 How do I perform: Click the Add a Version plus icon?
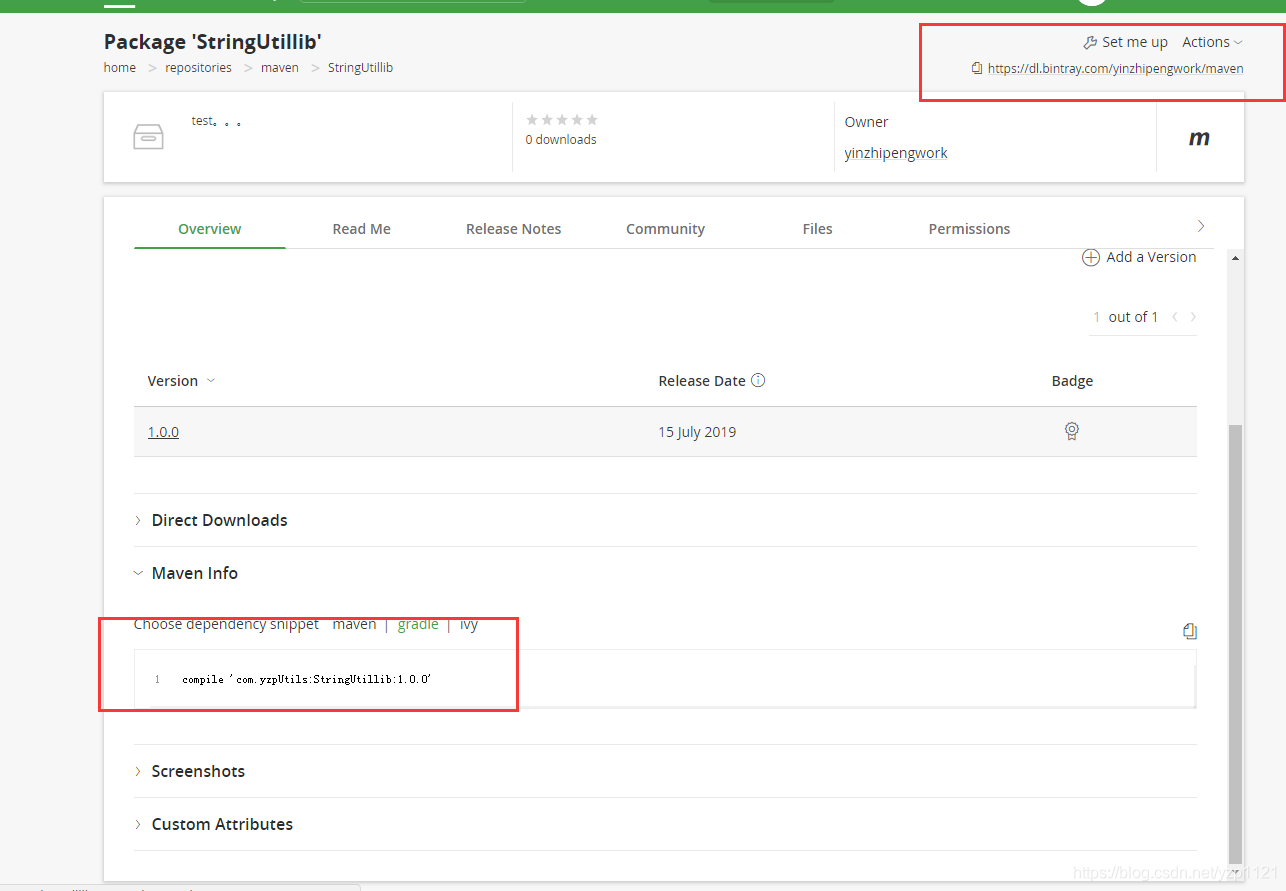[x=1091, y=257]
